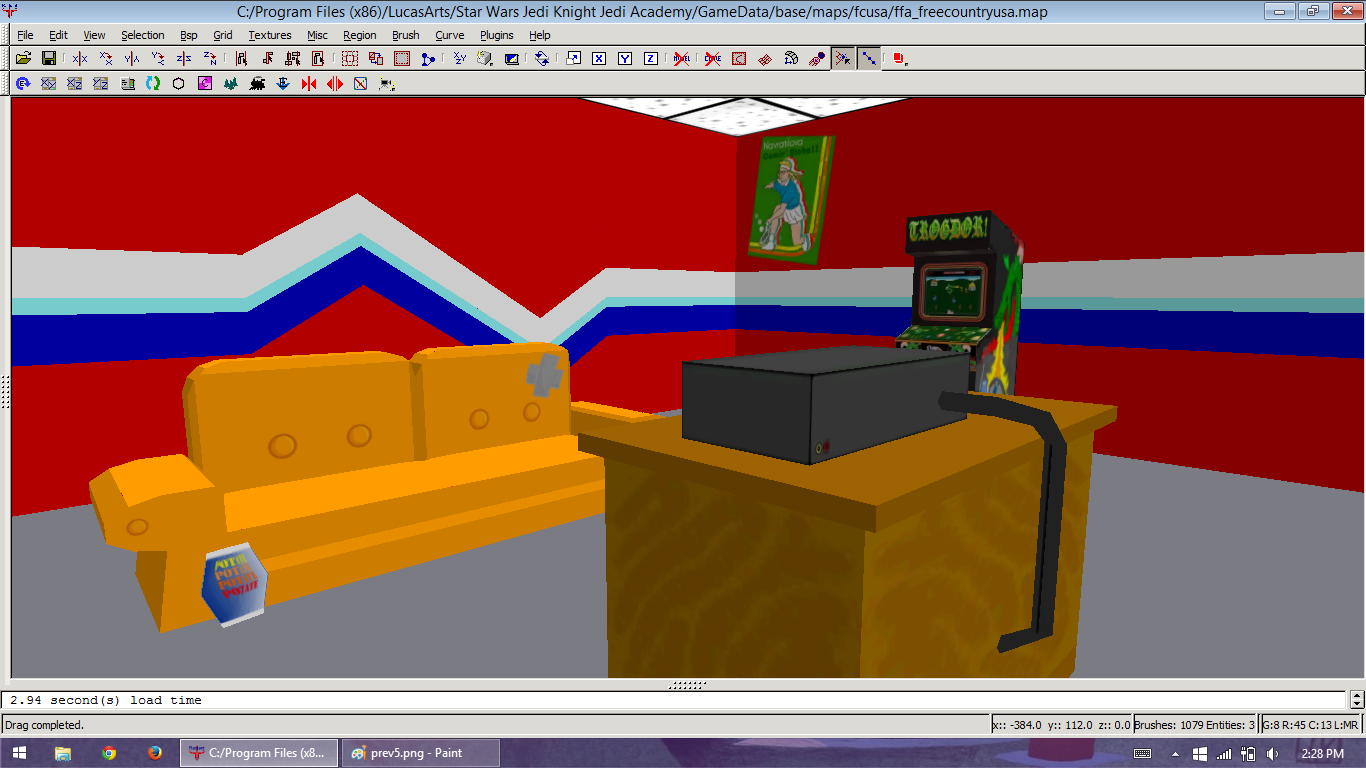The width and height of the screenshot is (1366, 768).
Task: Toggle patch welding mode
Action: [843, 59]
